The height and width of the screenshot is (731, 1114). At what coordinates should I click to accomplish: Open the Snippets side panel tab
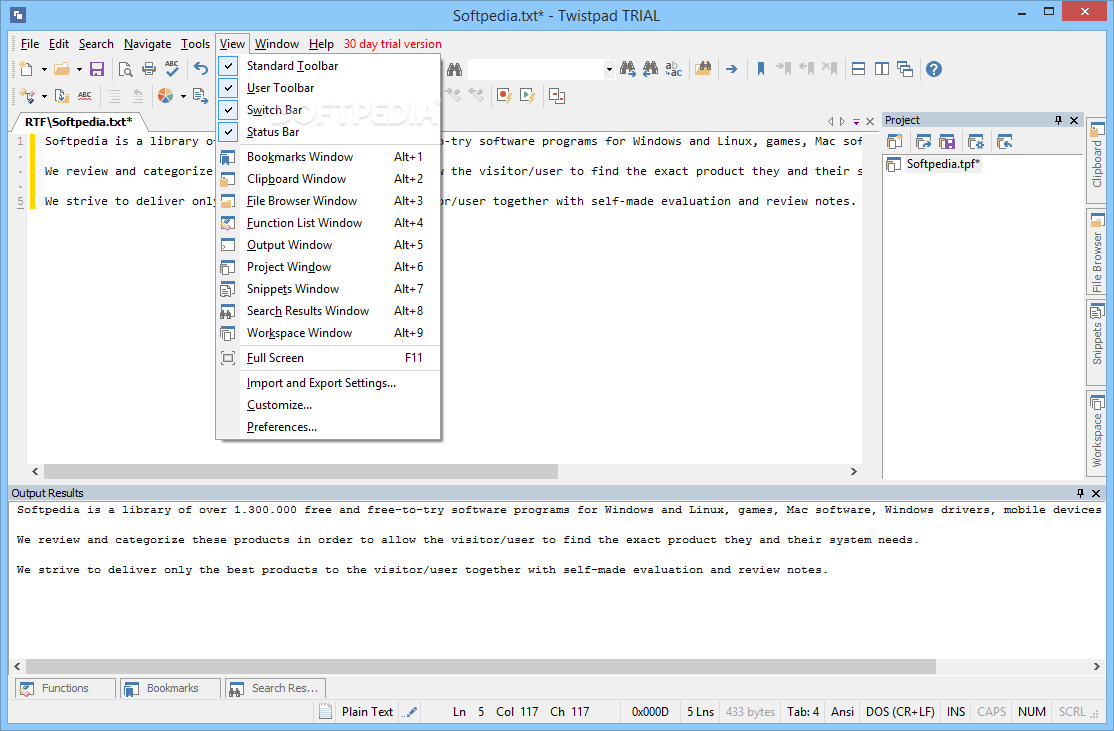pos(1096,343)
